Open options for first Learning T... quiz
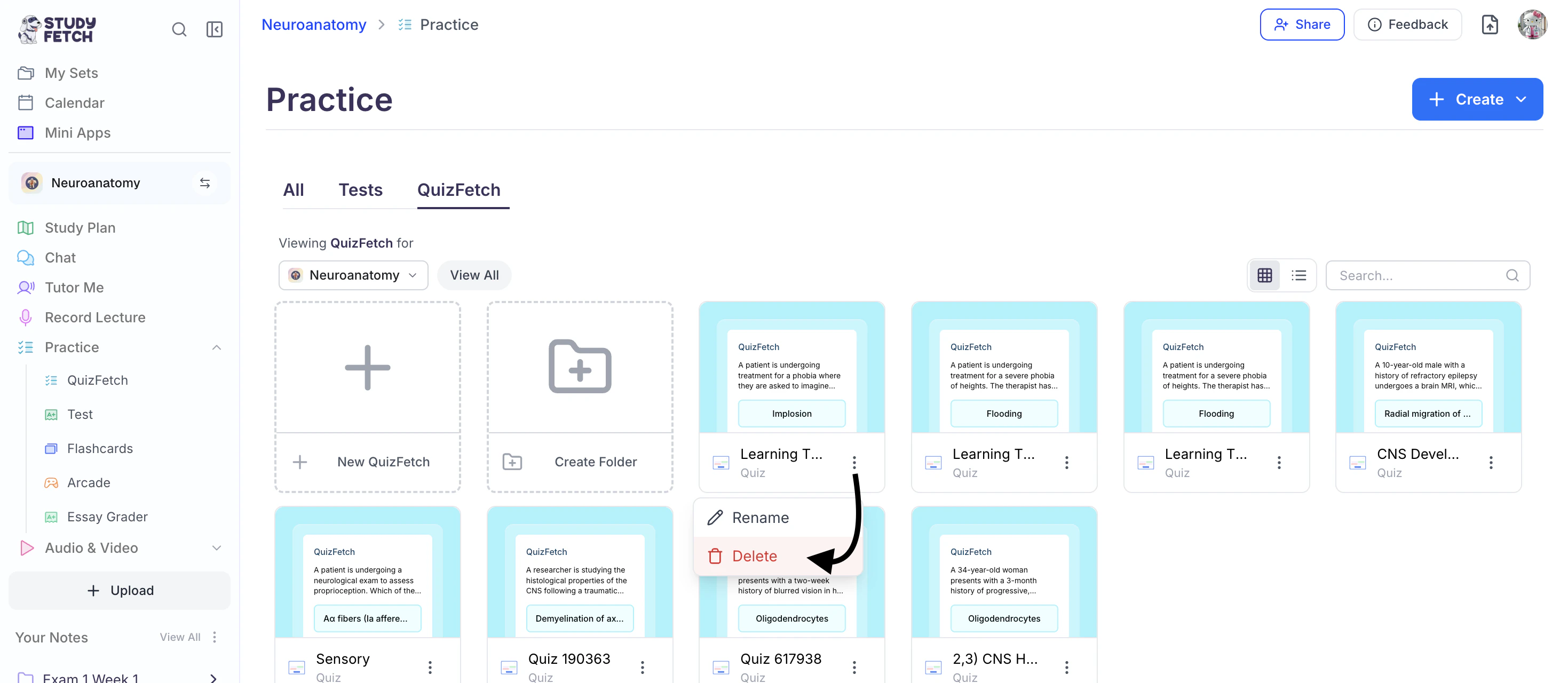The width and height of the screenshot is (1568, 683). point(854,463)
